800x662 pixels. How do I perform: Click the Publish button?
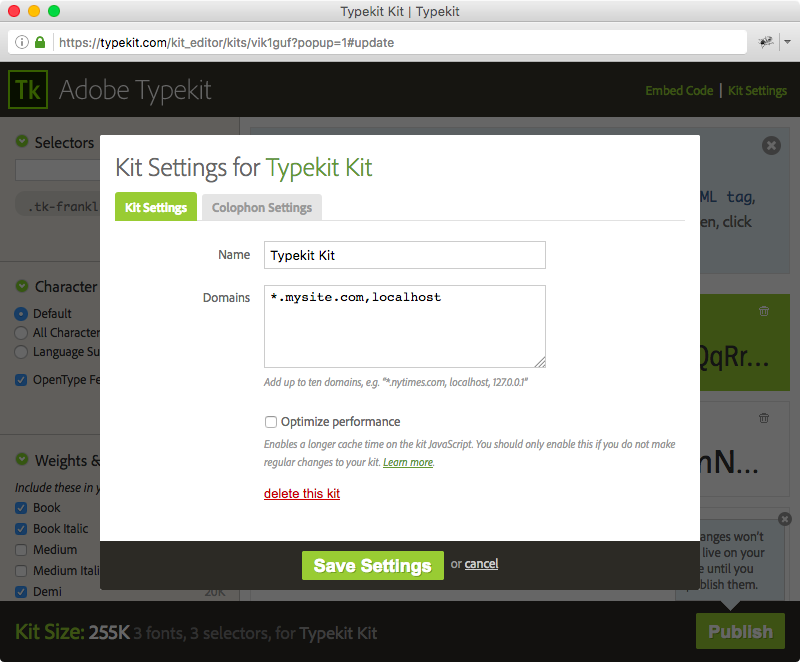click(740, 631)
